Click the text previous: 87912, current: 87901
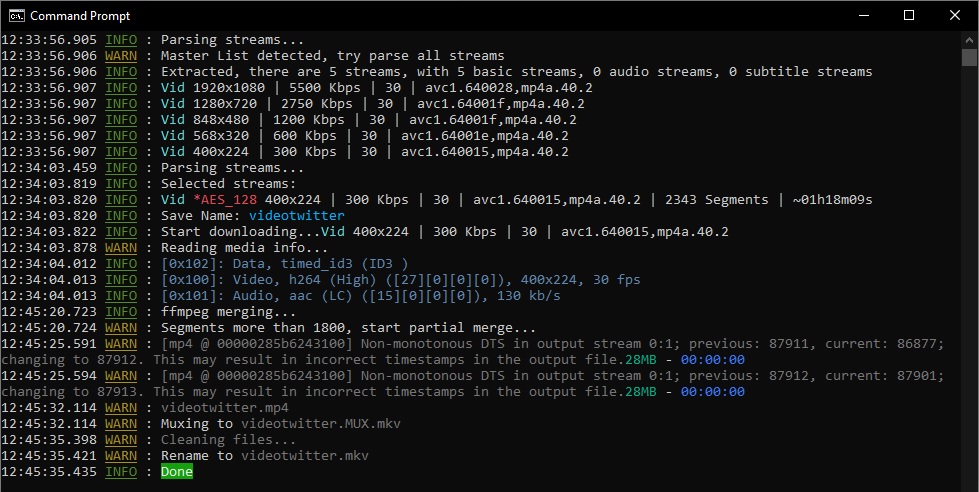The height and width of the screenshot is (492, 979). 816,375
